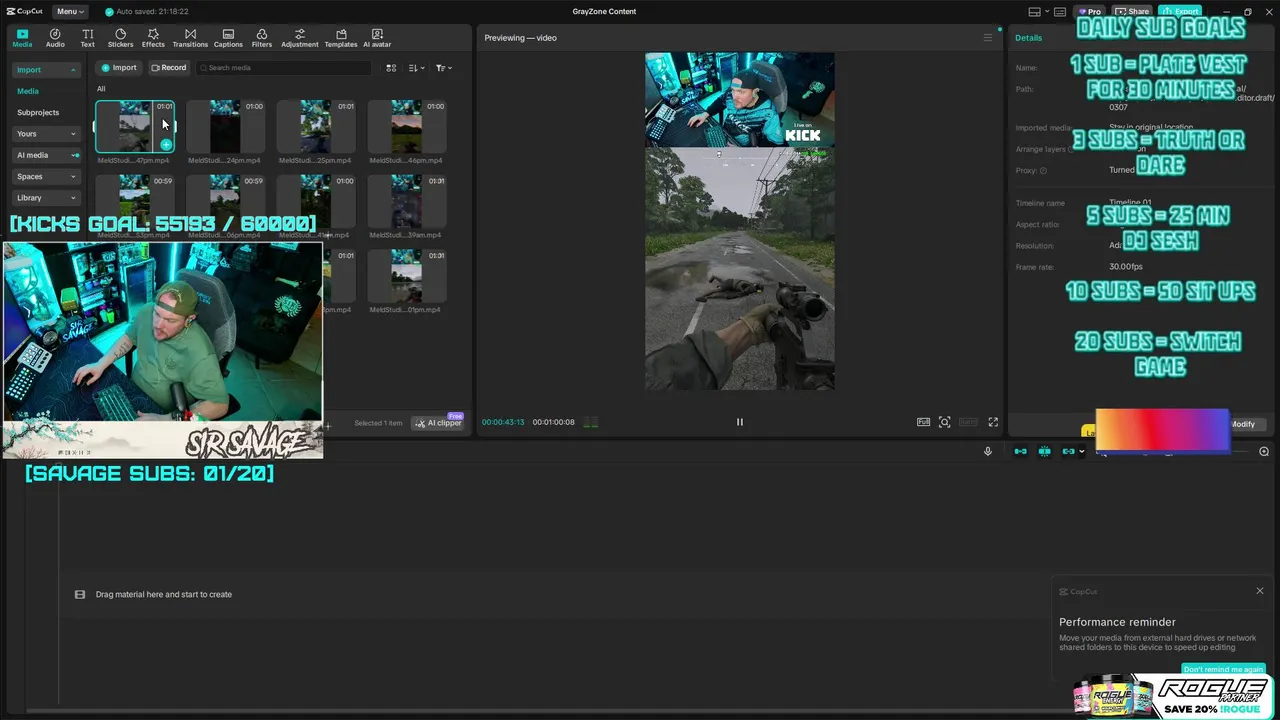Open the Captions tab
Image resolution: width=1280 pixels, height=720 pixels.
[228, 38]
